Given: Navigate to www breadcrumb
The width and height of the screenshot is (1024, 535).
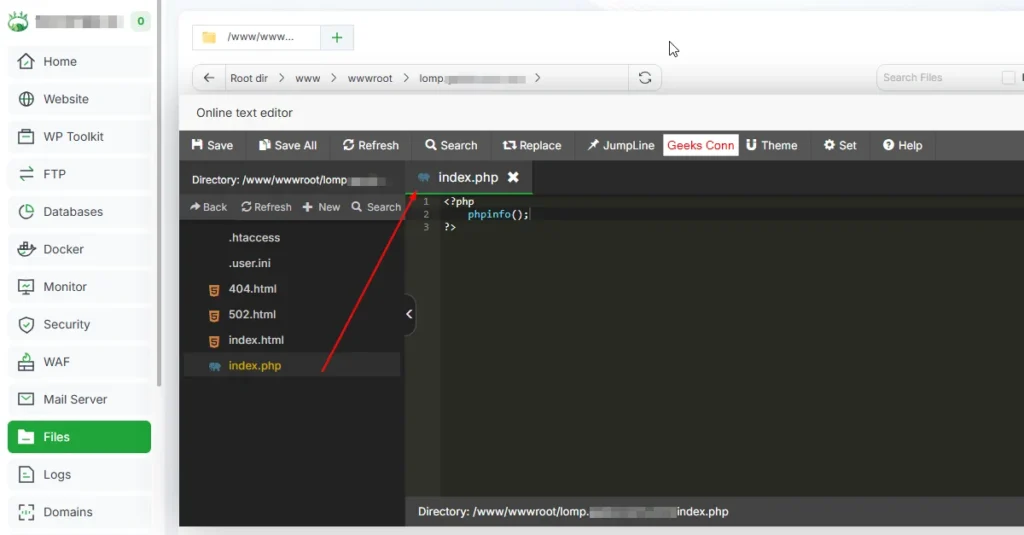Looking at the screenshot, I should (308, 78).
